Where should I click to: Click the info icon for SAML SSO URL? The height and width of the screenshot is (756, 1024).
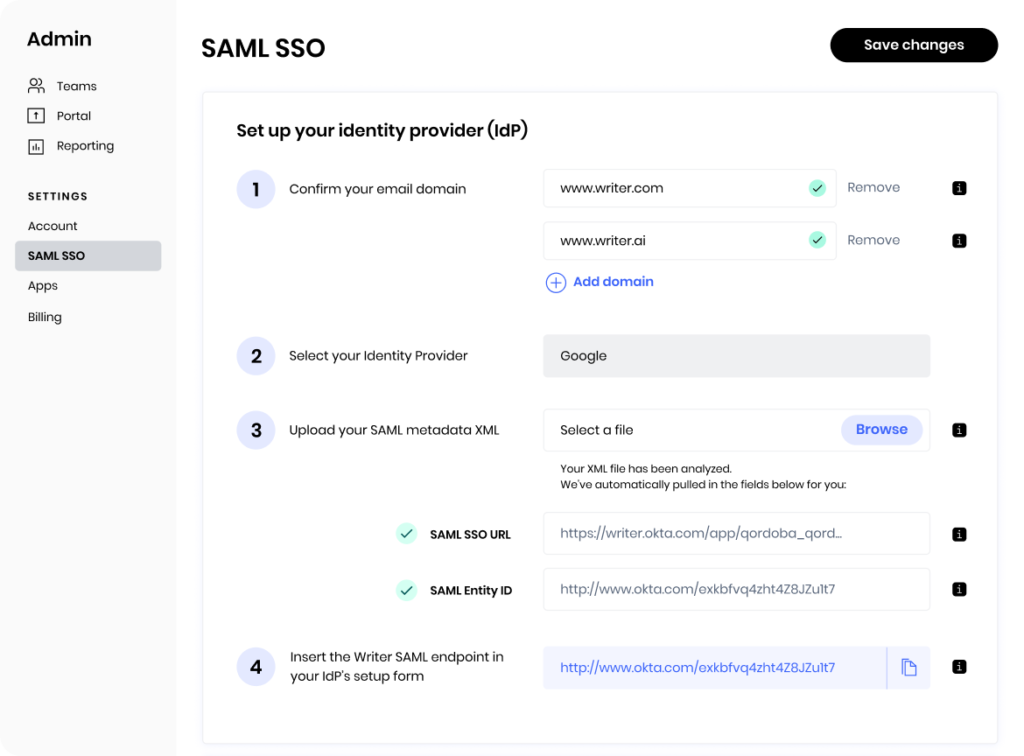pyautogui.click(x=959, y=535)
